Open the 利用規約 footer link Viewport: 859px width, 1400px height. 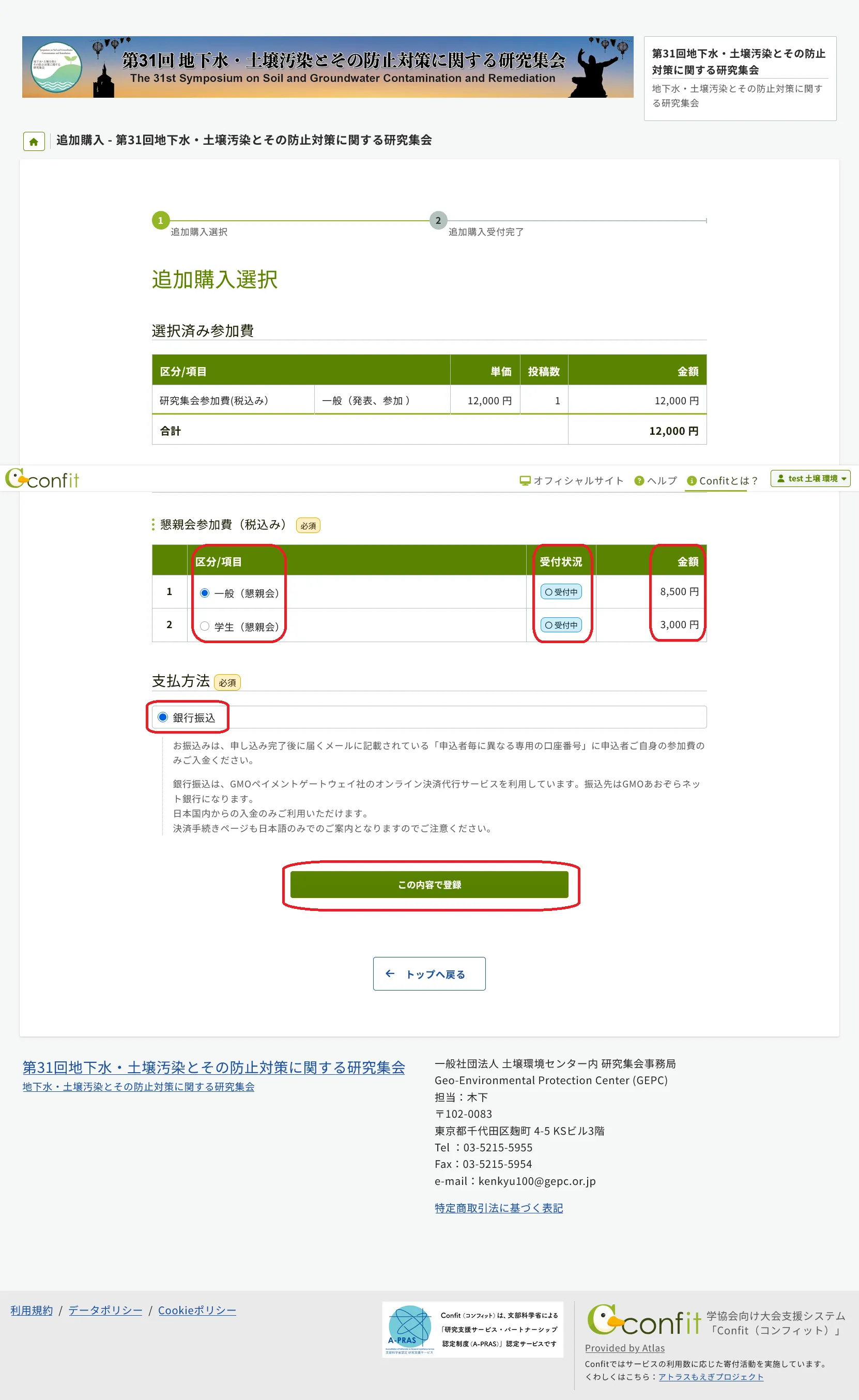tap(31, 1310)
